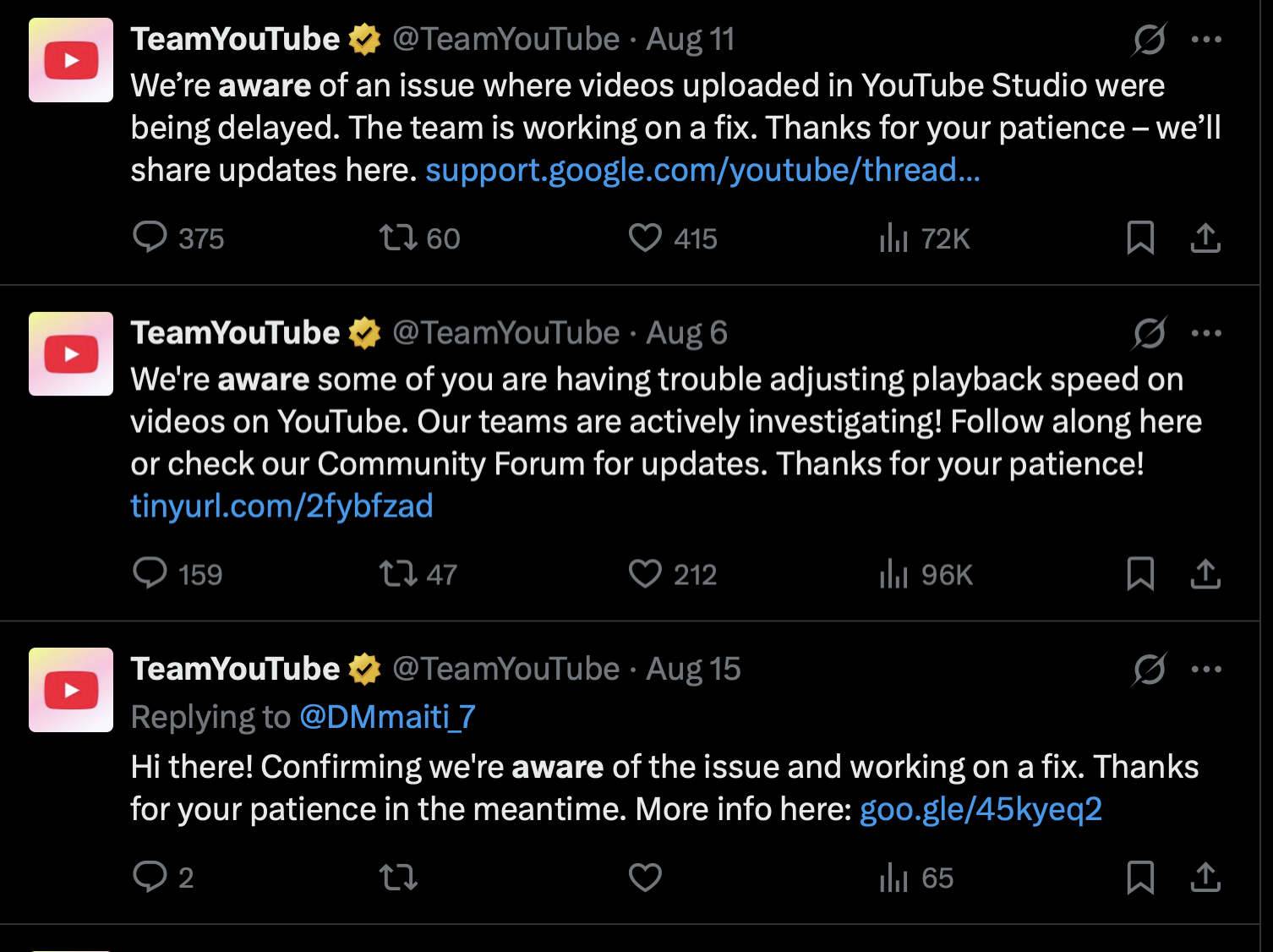Visit @DMmaiti_7 profile mention
The width and height of the screenshot is (1273, 952).
388,717
